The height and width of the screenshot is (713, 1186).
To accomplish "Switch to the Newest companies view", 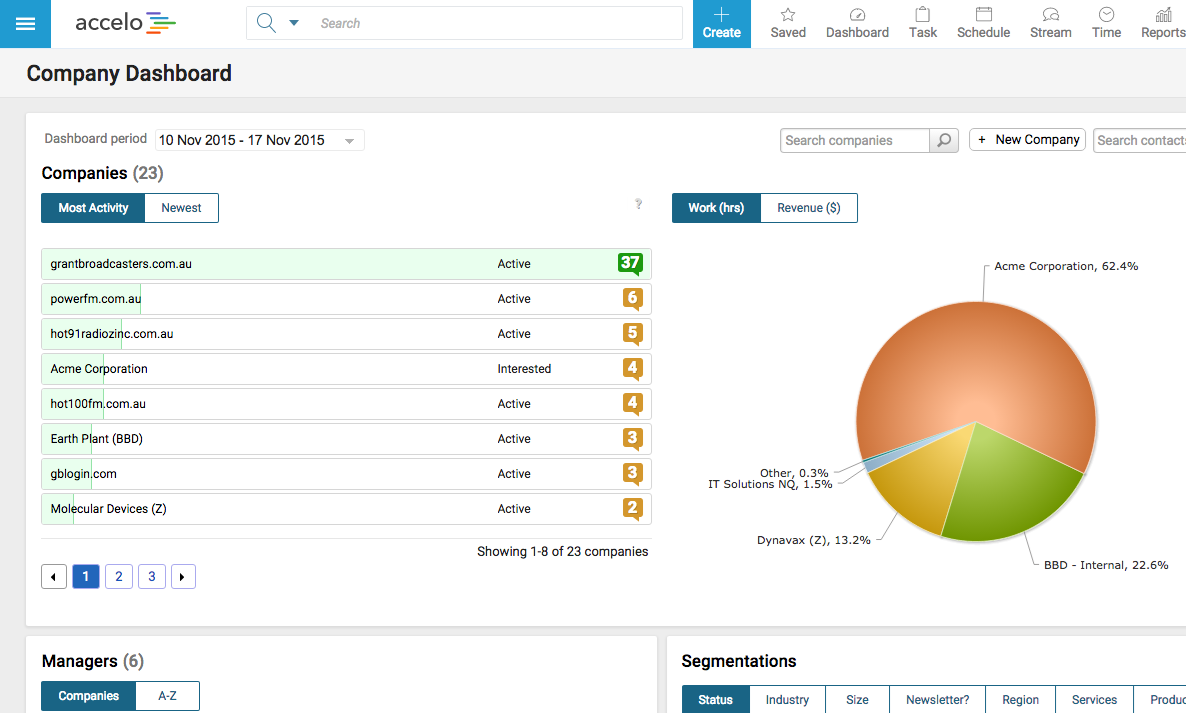I will [182, 208].
